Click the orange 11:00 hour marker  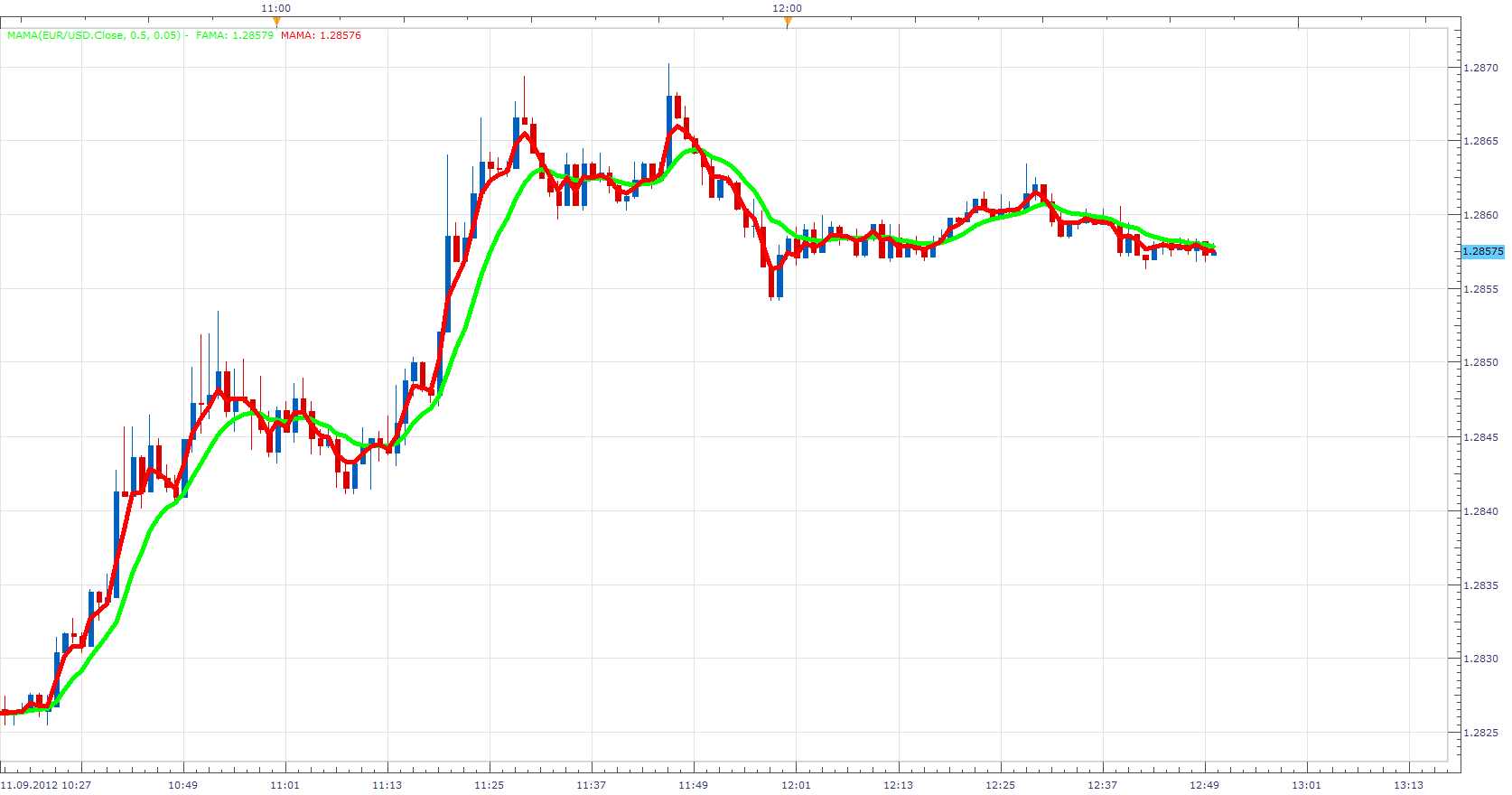point(276,21)
